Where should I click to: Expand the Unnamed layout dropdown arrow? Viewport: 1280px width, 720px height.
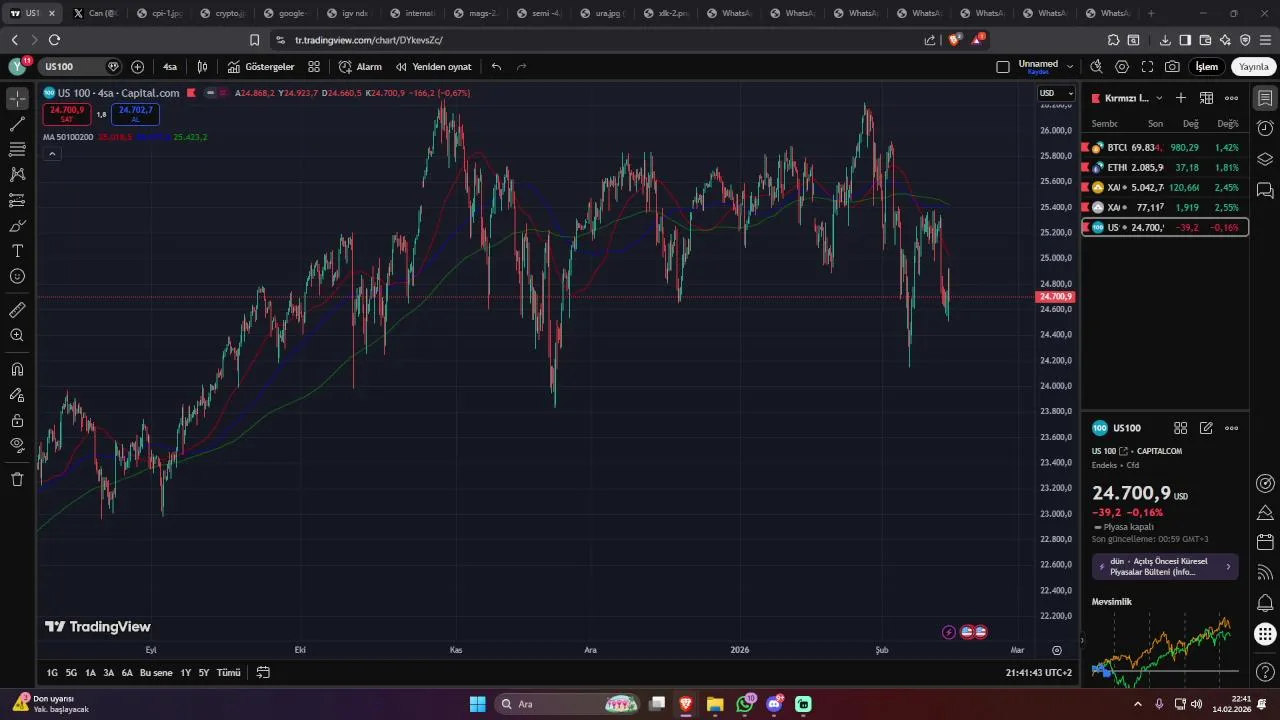click(1070, 67)
